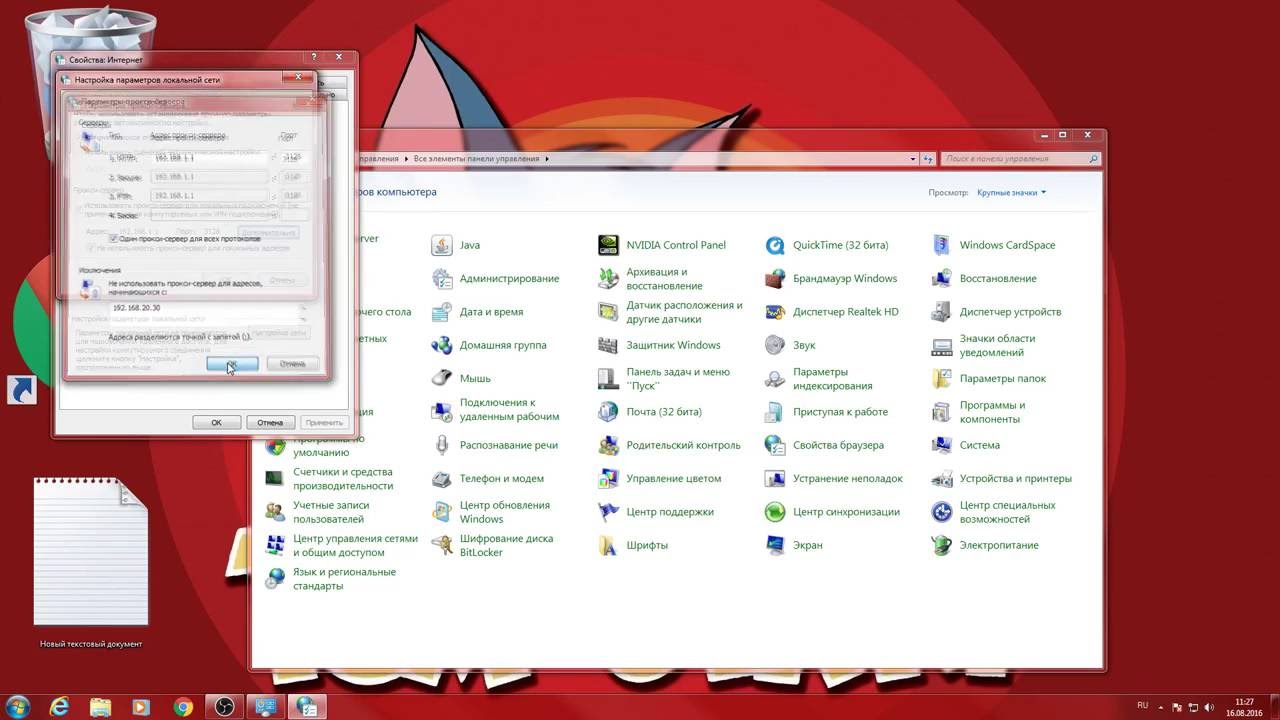Open Устранение неполадок item
Viewport: 1280px width, 720px height.
point(834,478)
